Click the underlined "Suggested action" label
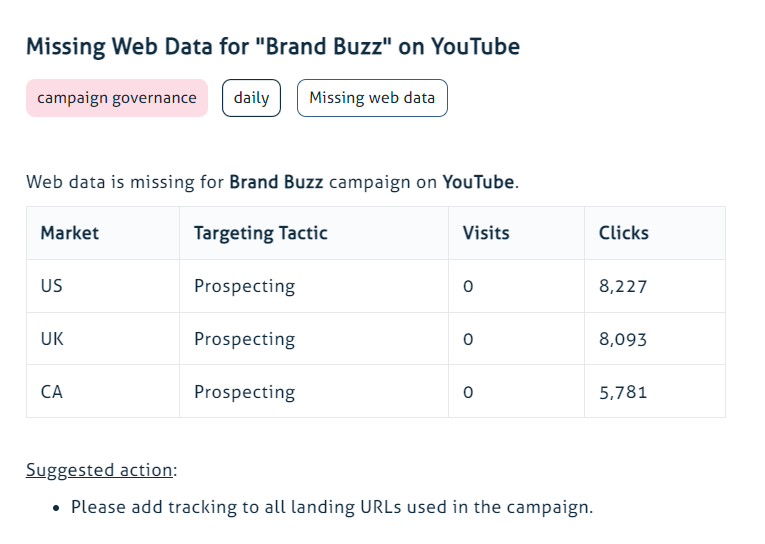The width and height of the screenshot is (765, 544). (101, 470)
